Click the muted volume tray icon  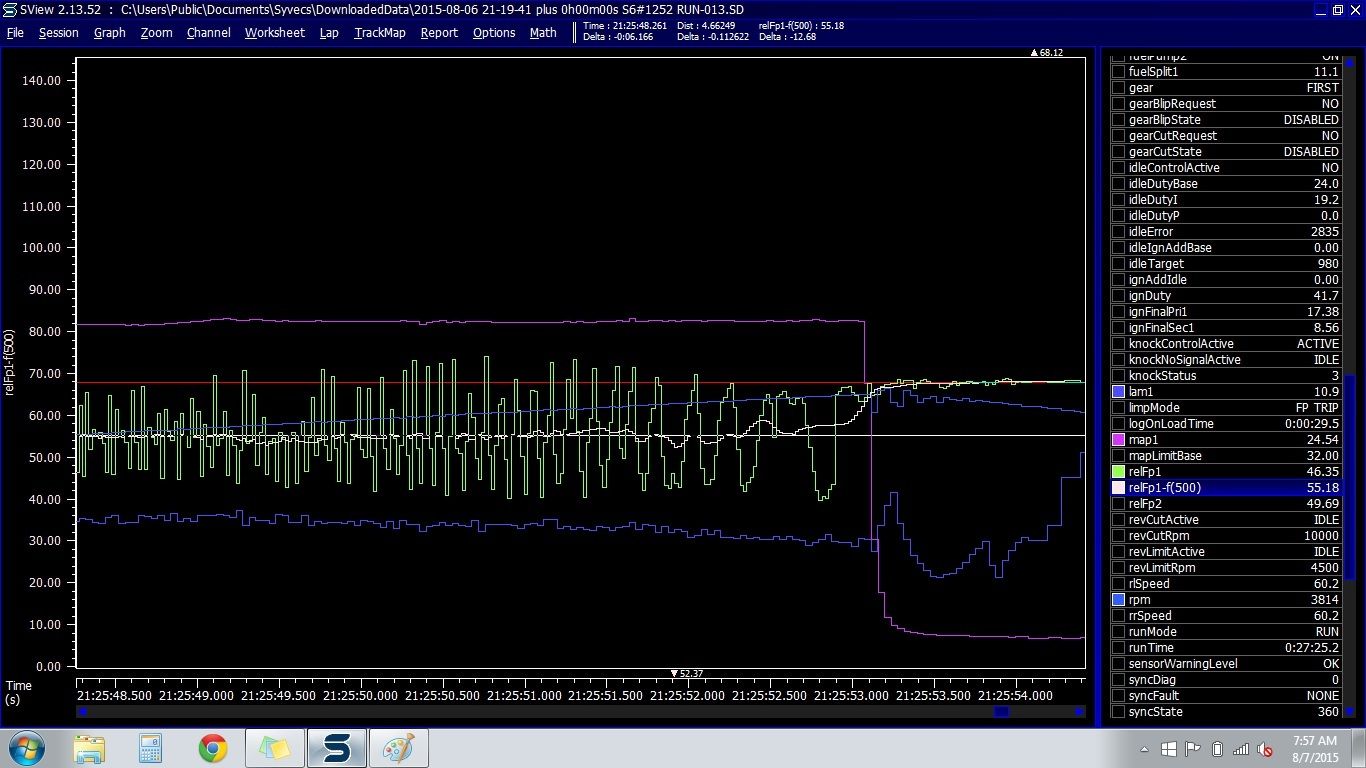(x=1265, y=749)
